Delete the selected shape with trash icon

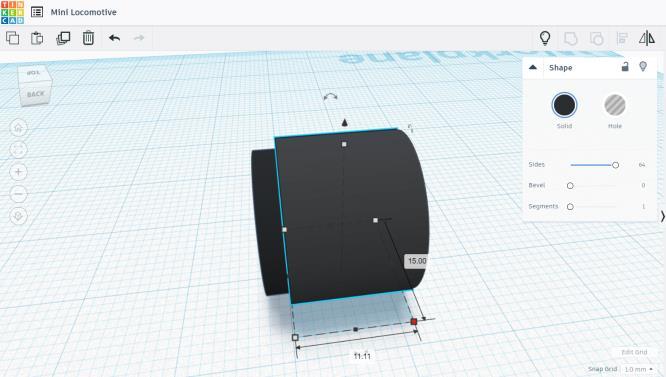88,38
